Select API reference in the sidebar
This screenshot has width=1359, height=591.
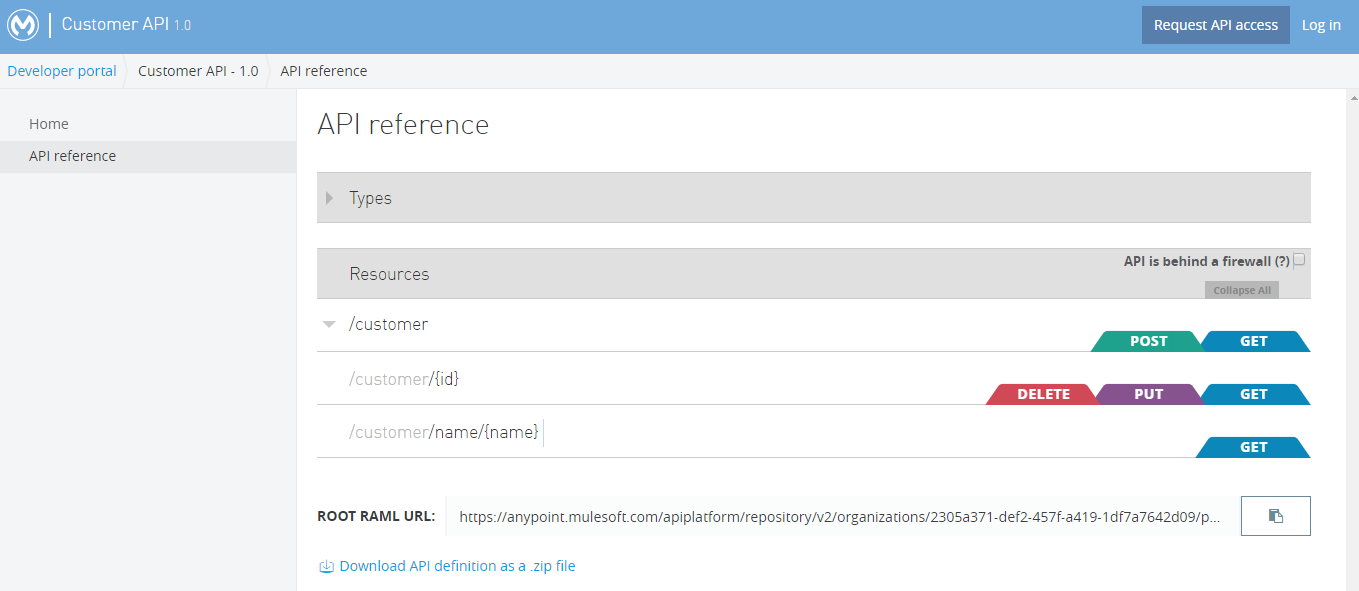73,156
